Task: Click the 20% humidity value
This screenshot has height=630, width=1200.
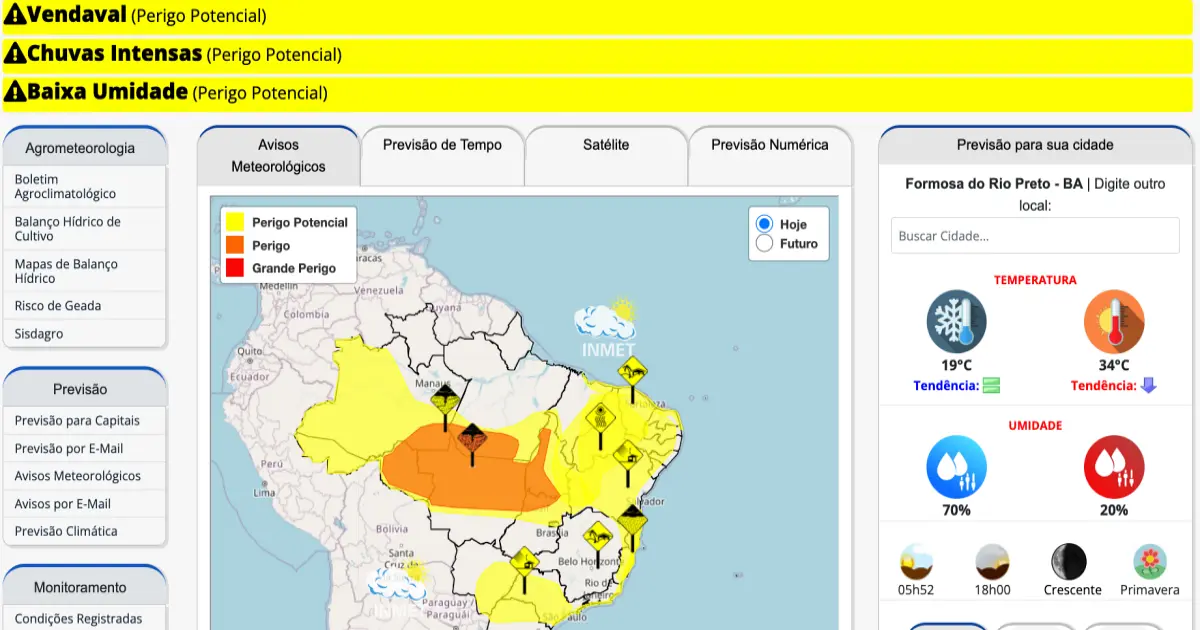Action: click(1114, 510)
